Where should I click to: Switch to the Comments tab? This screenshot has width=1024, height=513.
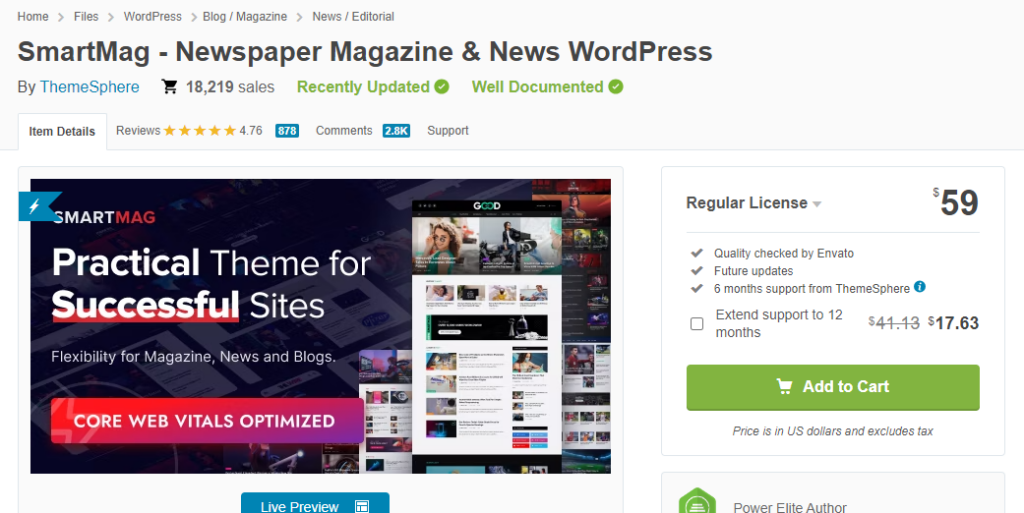344,131
